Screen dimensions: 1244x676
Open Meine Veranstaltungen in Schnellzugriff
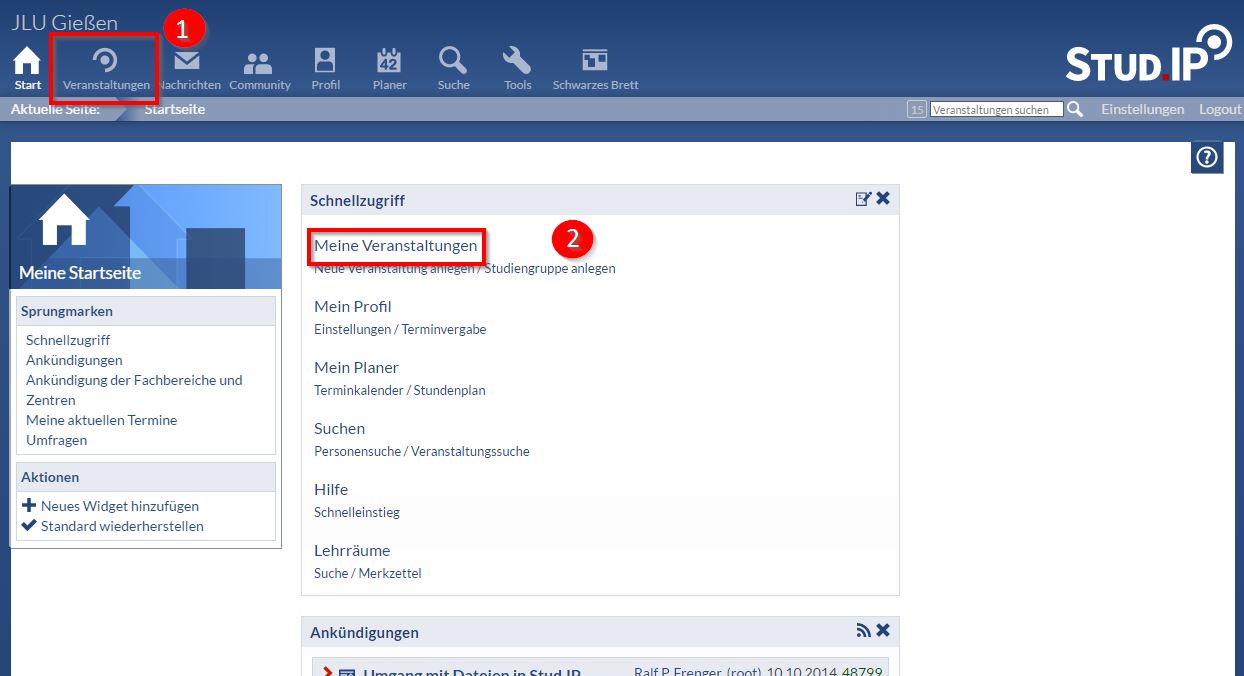coord(396,245)
